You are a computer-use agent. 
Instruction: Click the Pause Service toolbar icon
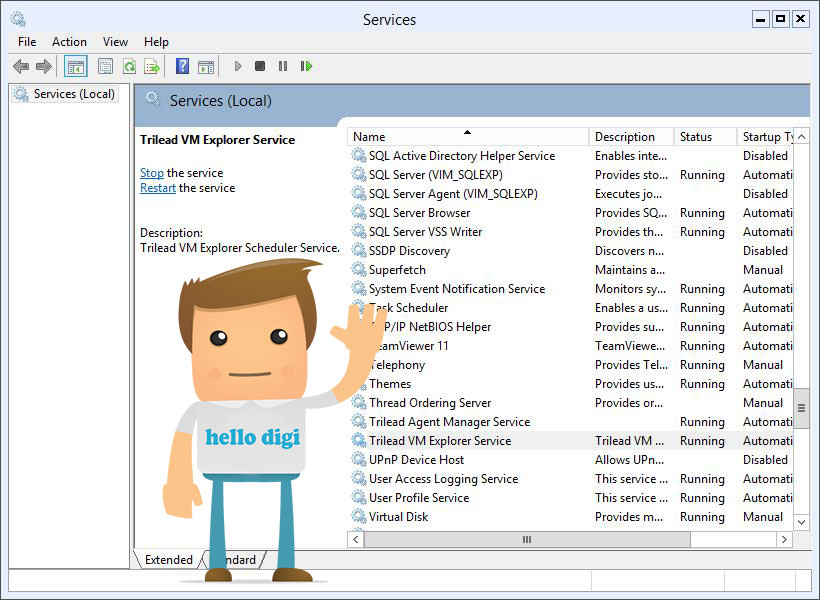tap(283, 66)
